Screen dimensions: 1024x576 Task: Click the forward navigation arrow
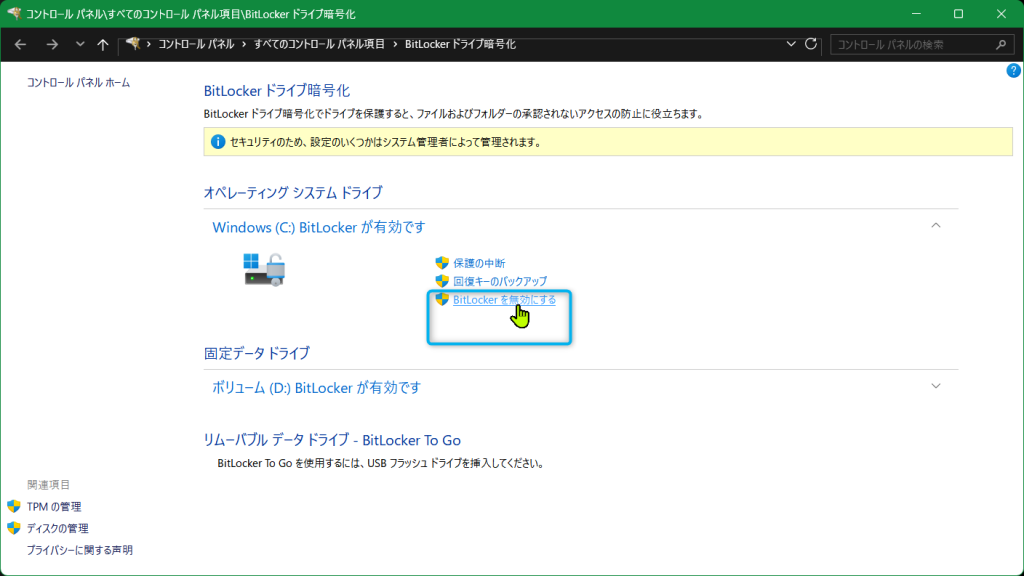[x=52, y=45]
